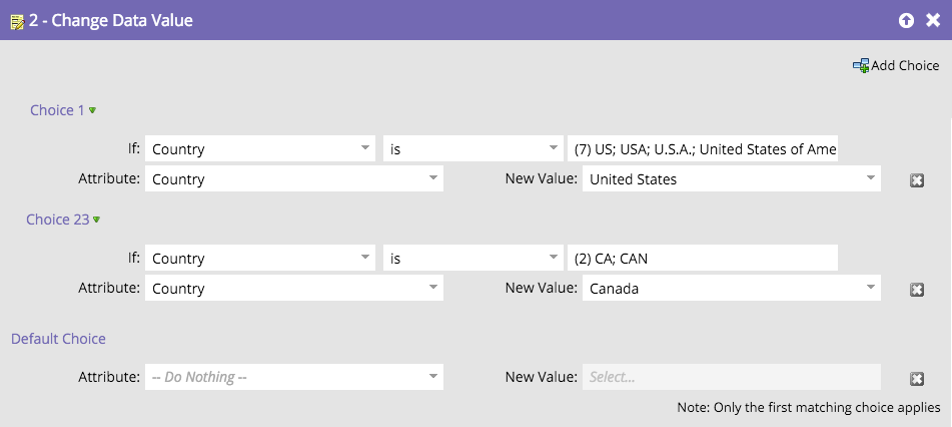Remove Choice 1 with its delete icon
952x427 pixels.
click(916, 180)
